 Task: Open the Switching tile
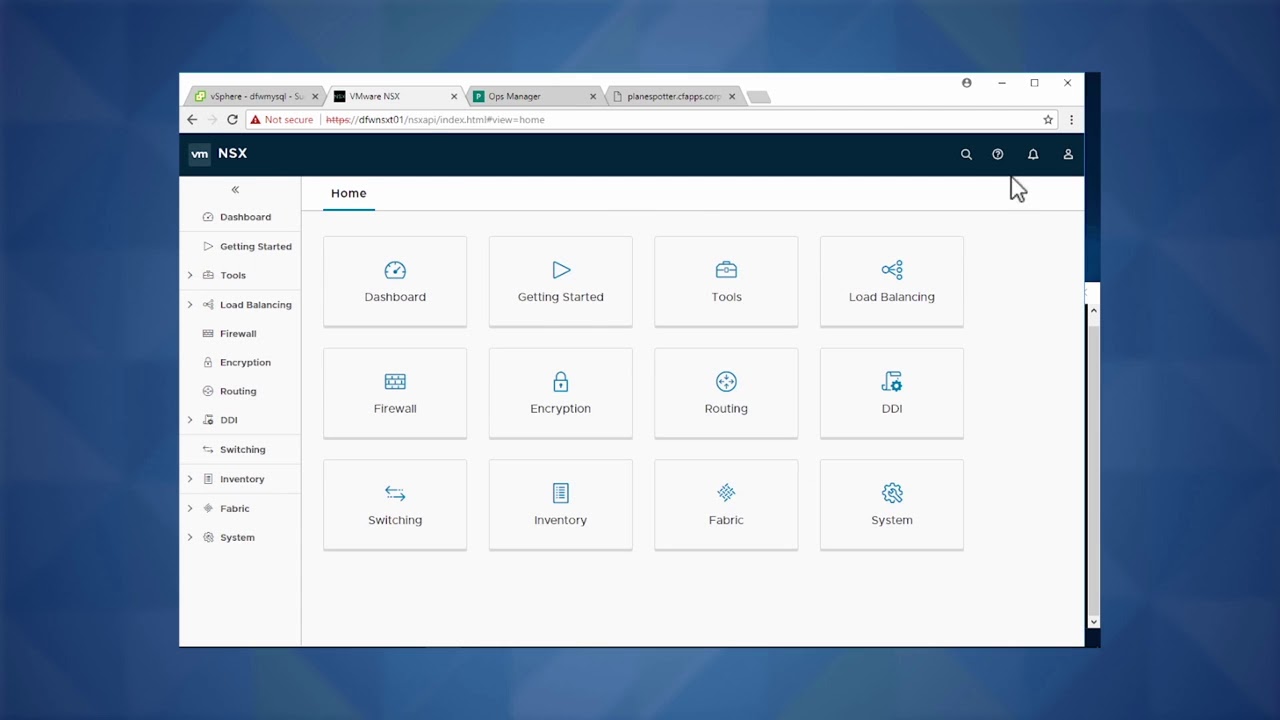pyautogui.click(x=395, y=504)
